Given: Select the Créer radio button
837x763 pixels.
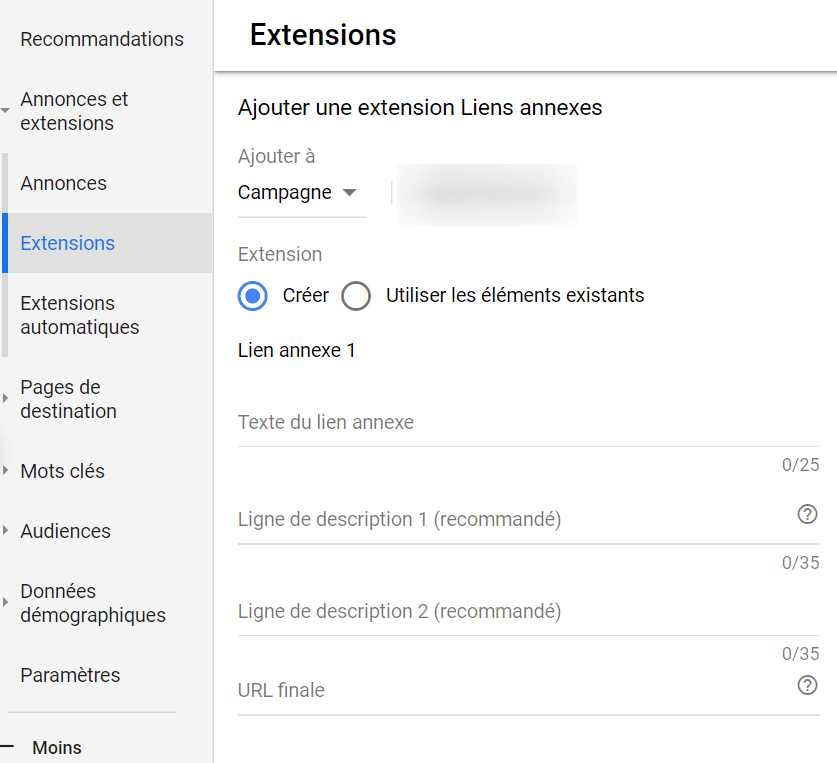Looking at the screenshot, I should pyautogui.click(x=253, y=296).
